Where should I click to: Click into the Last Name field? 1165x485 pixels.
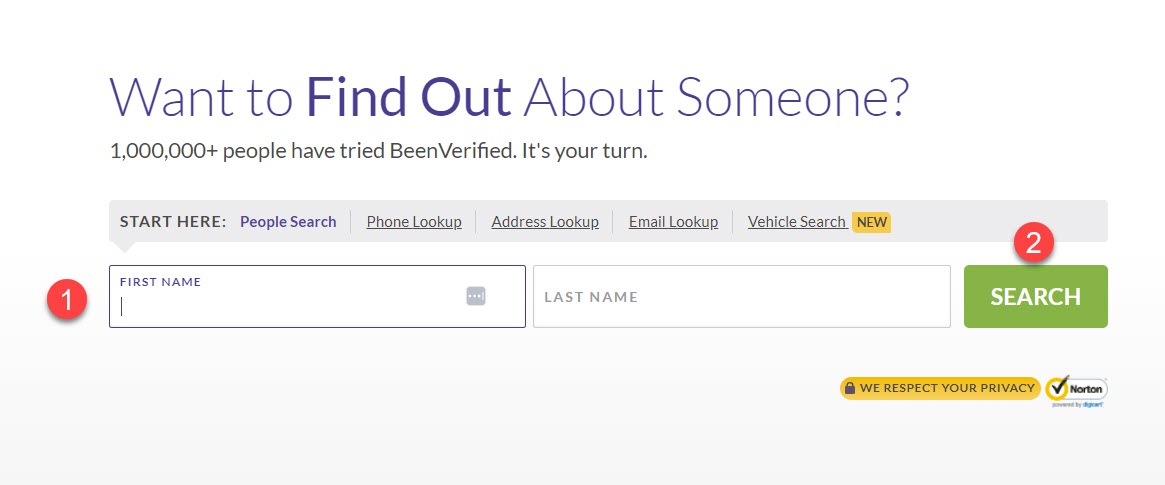pos(741,296)
